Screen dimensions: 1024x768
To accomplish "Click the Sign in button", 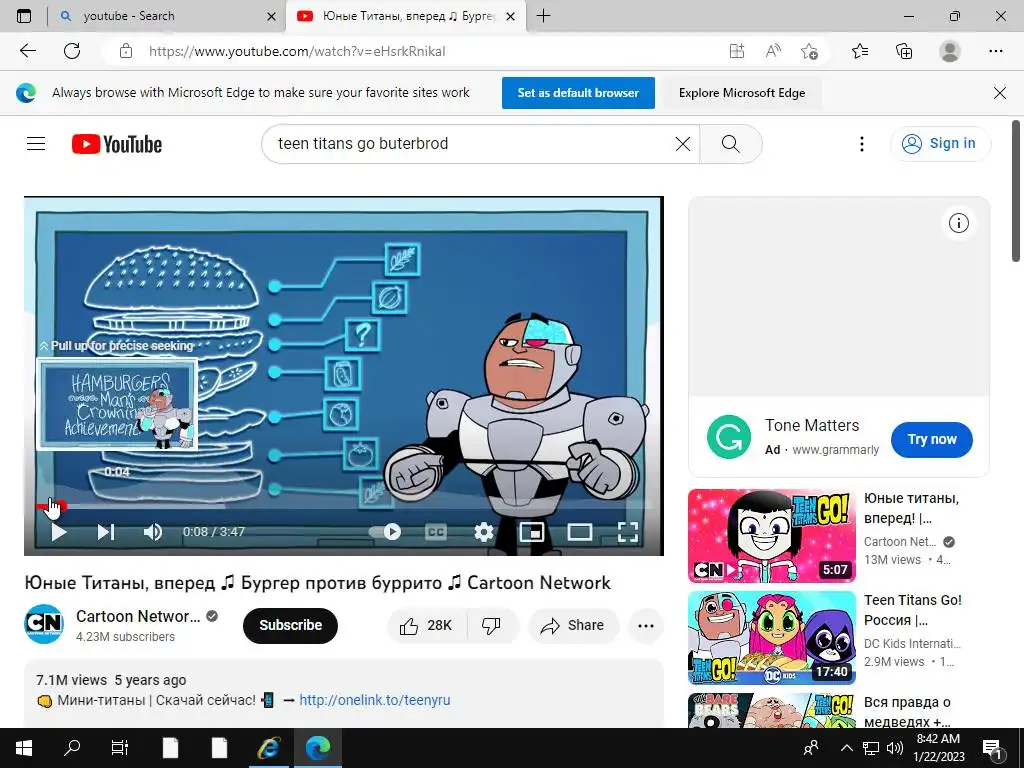I will coord(940,144).
